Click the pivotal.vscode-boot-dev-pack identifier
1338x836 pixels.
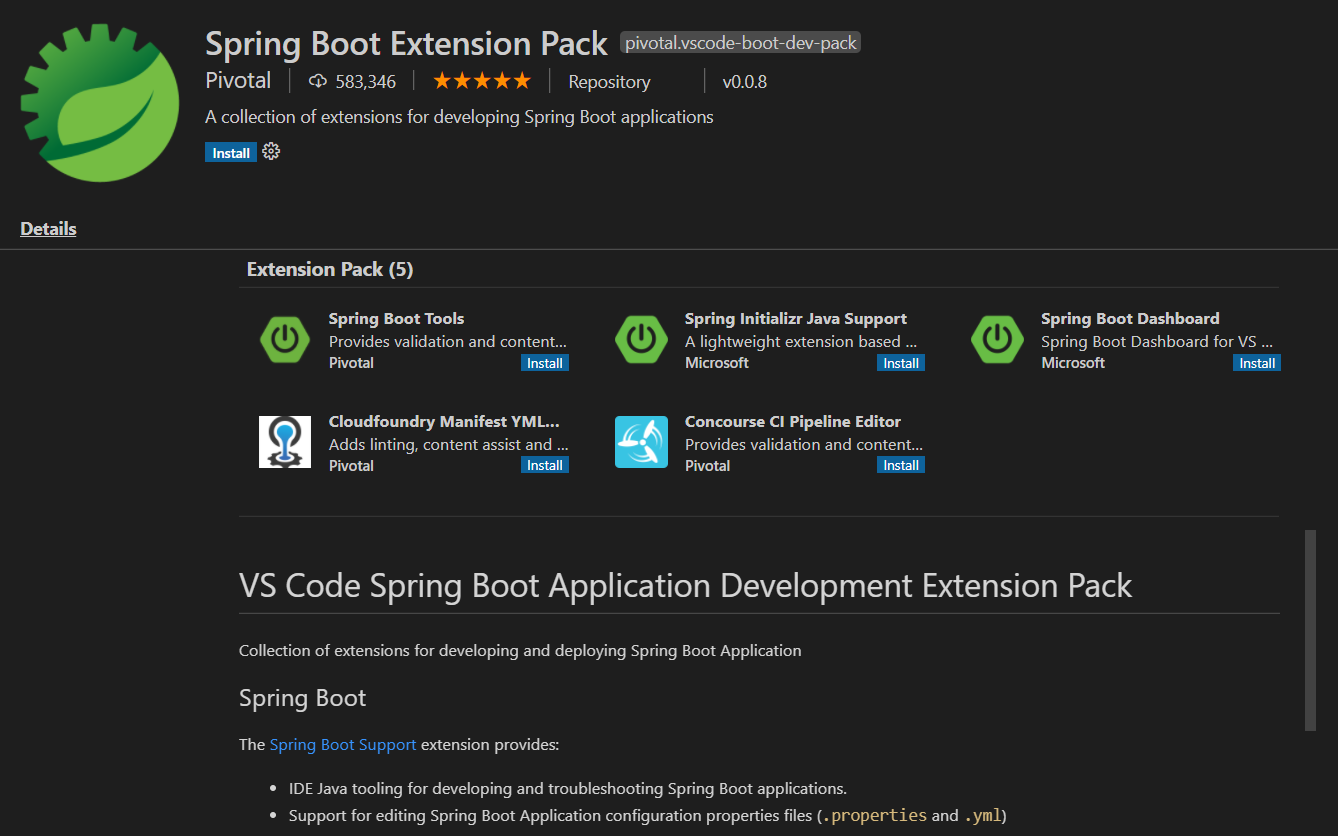741,43
